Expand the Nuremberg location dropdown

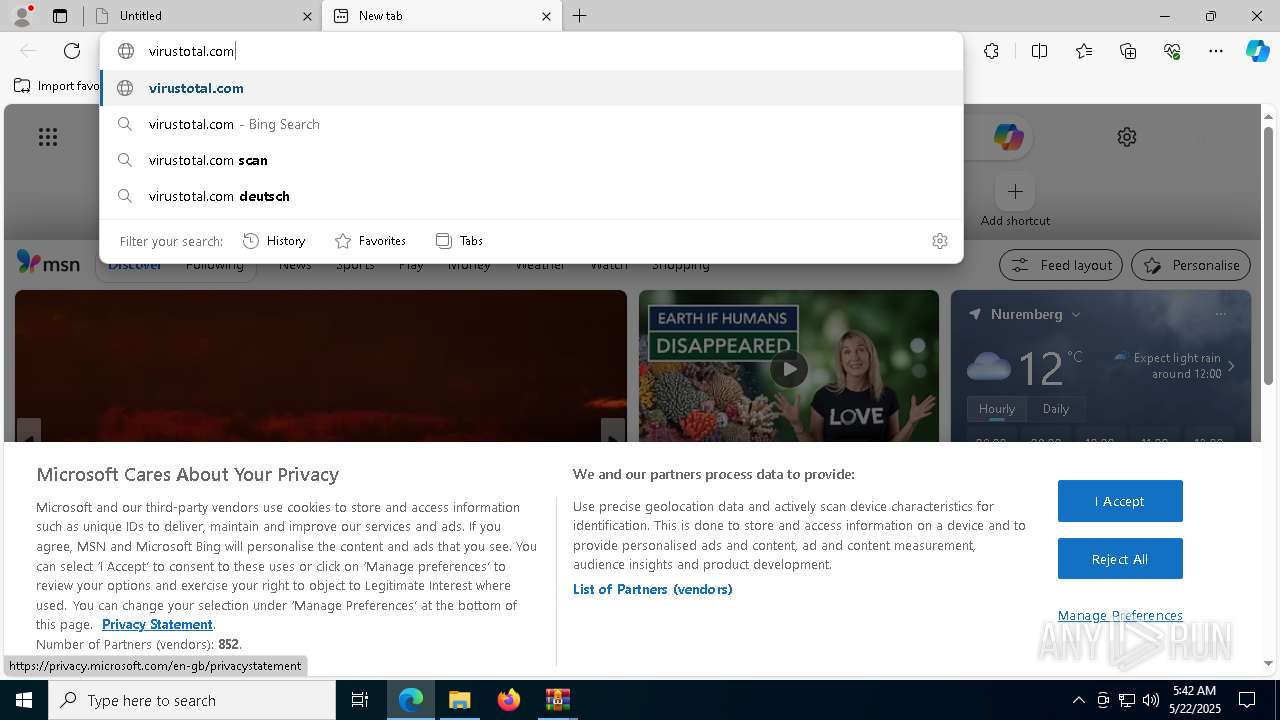pyautogui.click(x=1076, y=314)
